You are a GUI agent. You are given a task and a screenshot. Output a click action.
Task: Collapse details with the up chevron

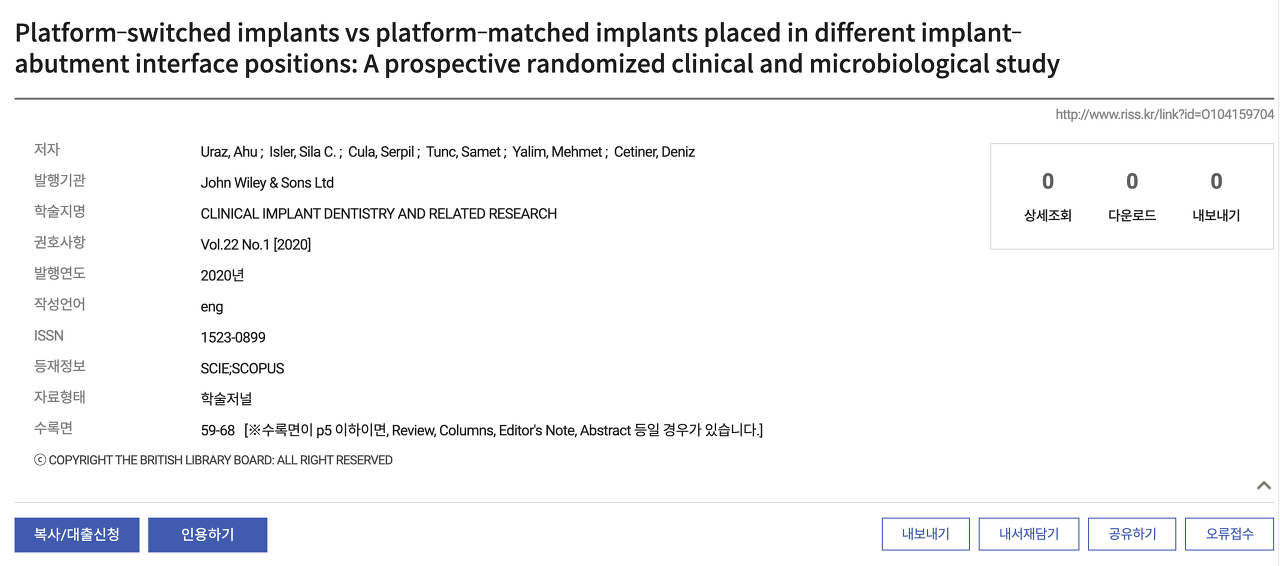(1264, 485)
